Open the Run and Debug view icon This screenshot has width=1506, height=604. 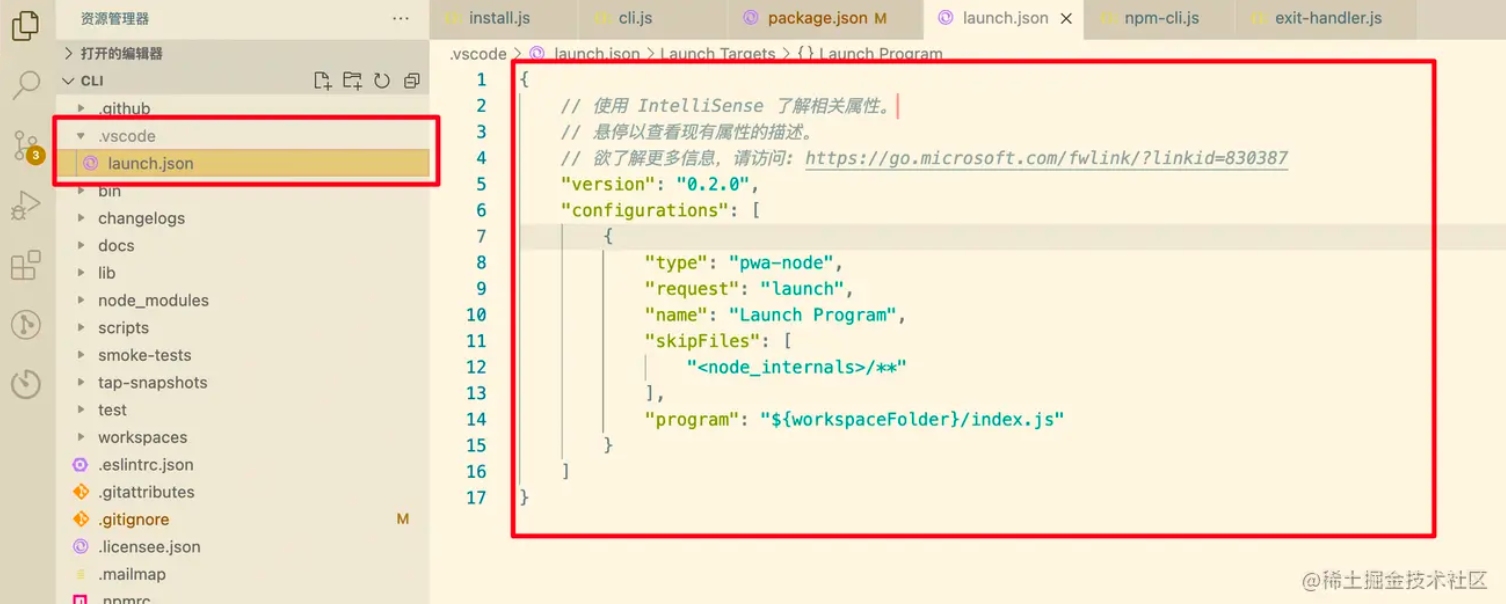[25, 205]
